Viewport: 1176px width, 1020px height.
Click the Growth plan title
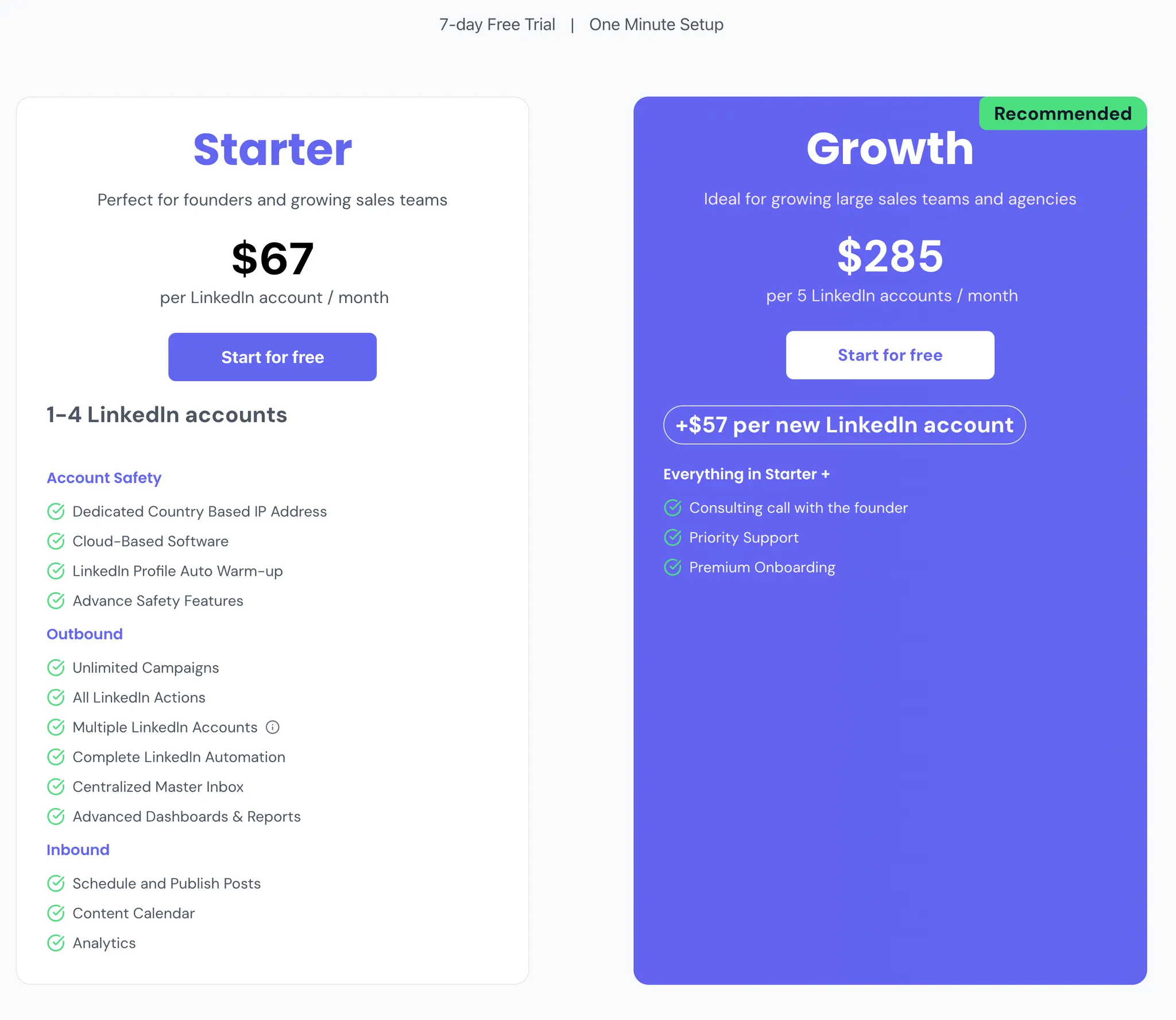pos(889,149)
